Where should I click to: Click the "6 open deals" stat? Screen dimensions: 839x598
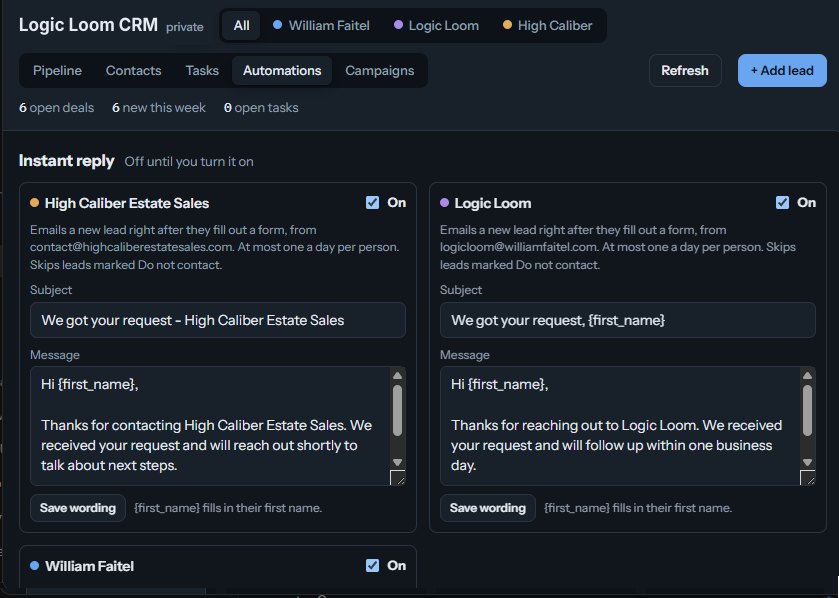pos(57,108)
